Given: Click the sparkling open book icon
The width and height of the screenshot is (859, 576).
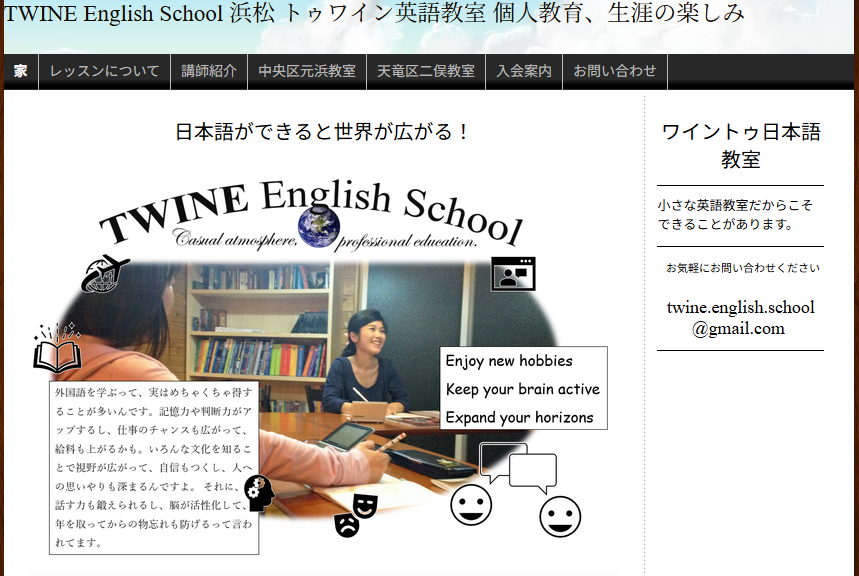Looking at the screenshot, I should tap(57, 349).
